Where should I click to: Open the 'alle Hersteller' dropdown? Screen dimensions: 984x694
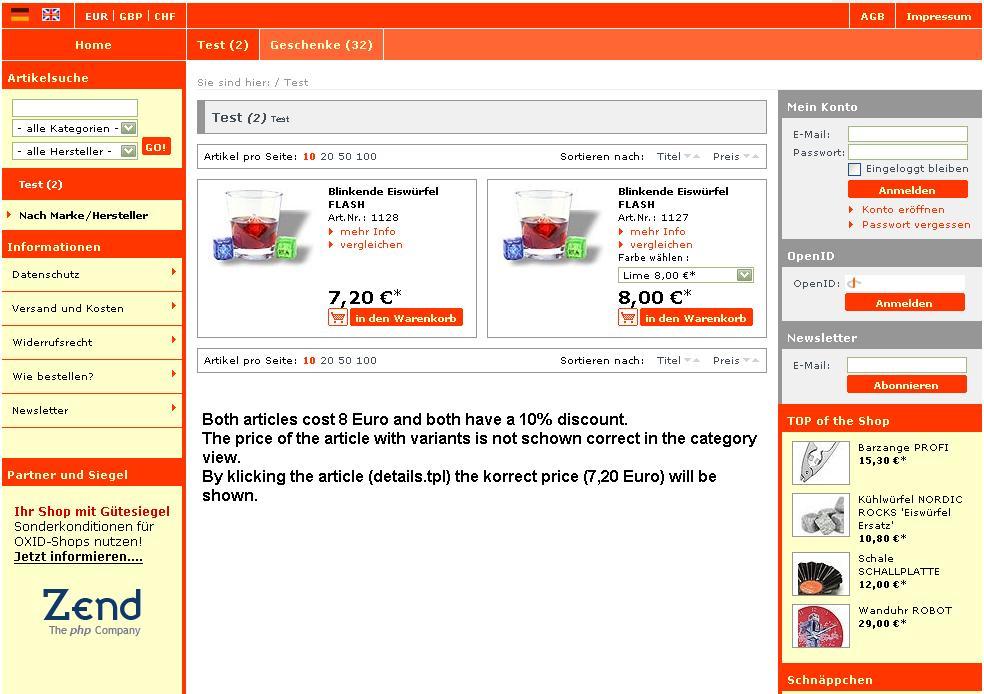click(x=75, y=151)
